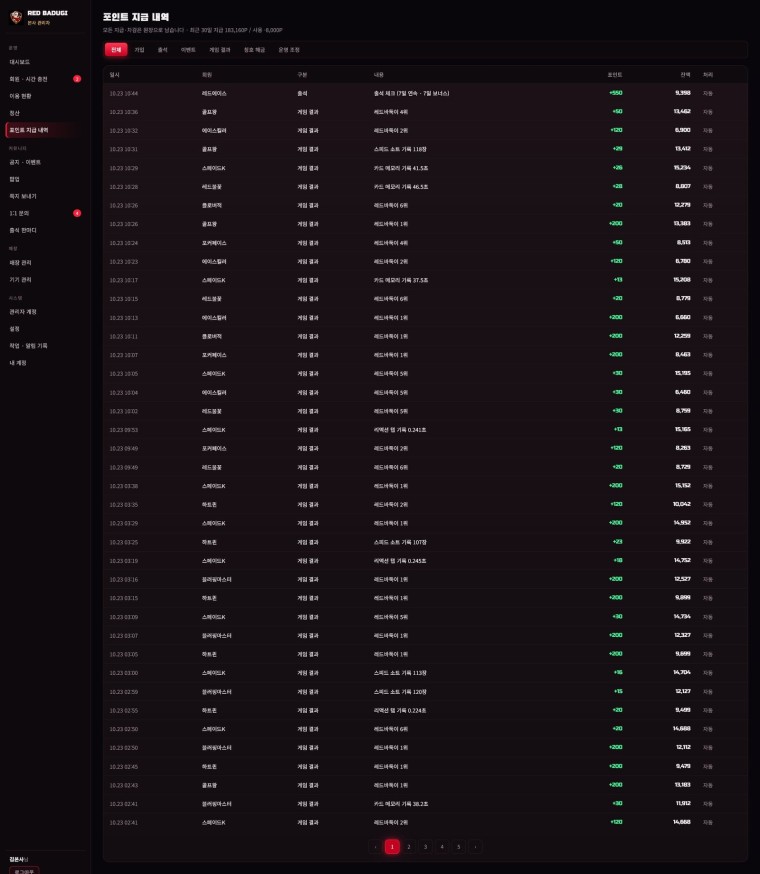760x874 pixels.
Task: Select the 전체 filter tab
Action: pyautogui.click(x=116, y=50)
